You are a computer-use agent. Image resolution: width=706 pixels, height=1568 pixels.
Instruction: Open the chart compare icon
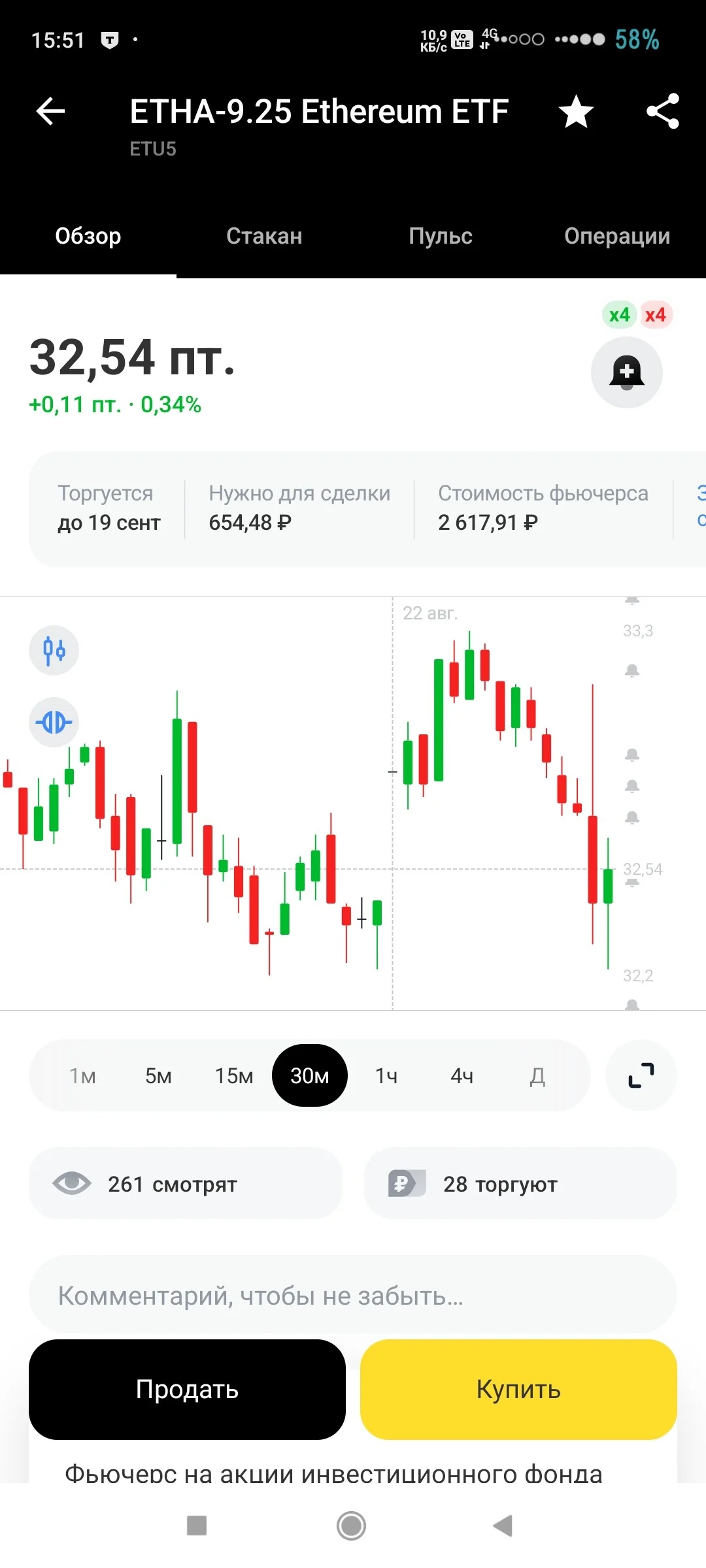point(54,722)
